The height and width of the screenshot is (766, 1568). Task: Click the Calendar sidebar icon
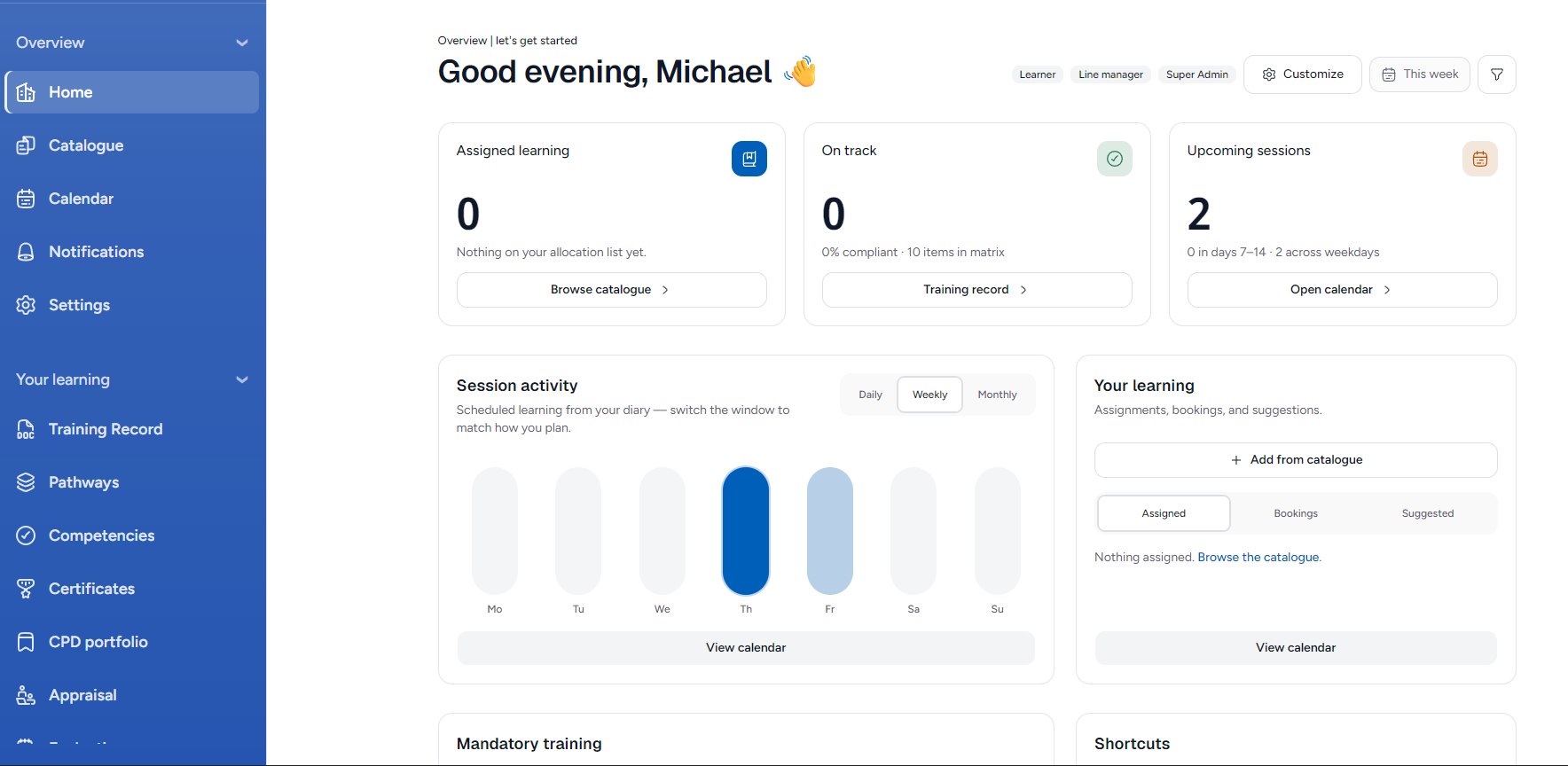click(26, 199)
